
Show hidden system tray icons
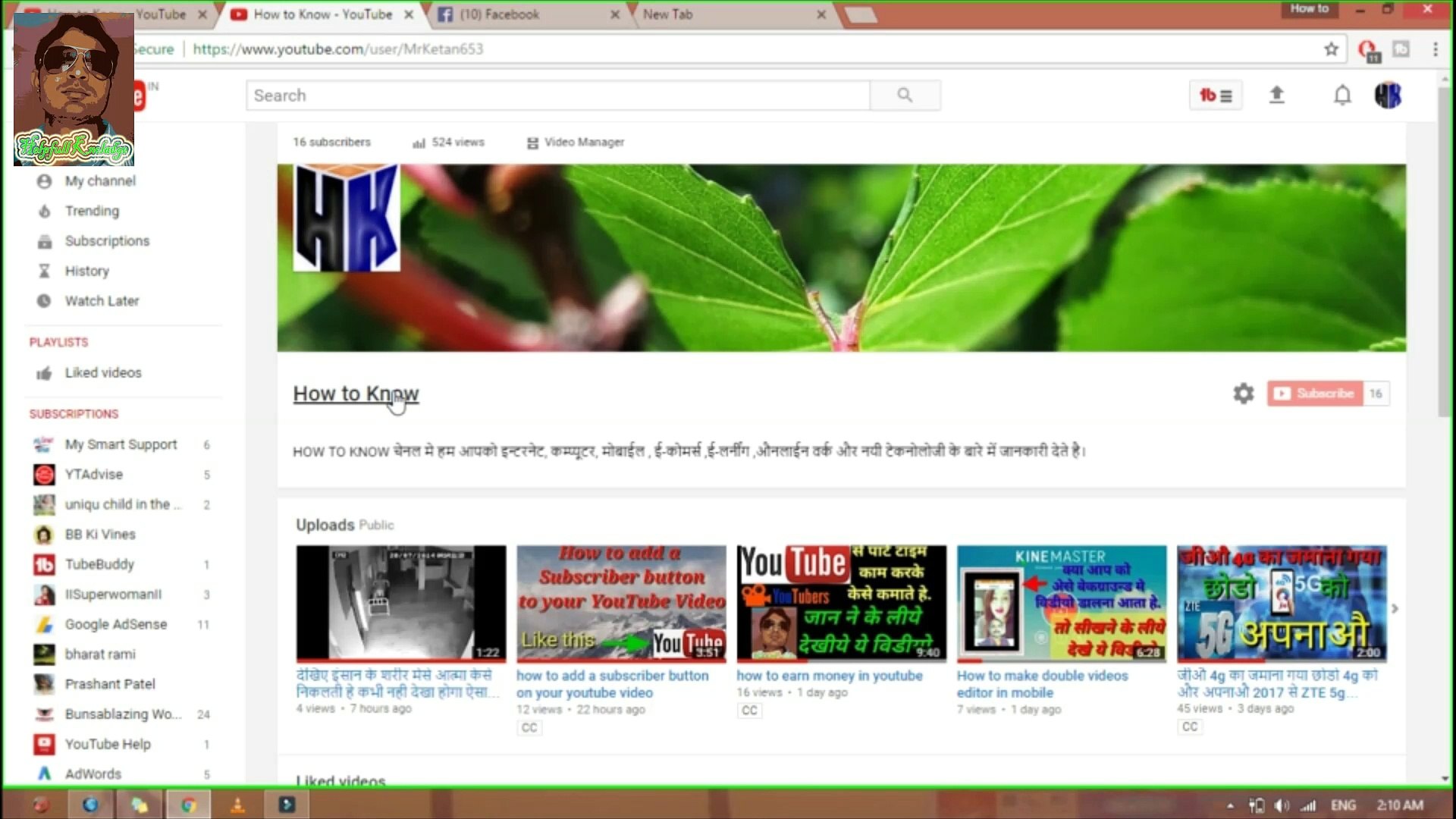click(x=1230, y=805)
